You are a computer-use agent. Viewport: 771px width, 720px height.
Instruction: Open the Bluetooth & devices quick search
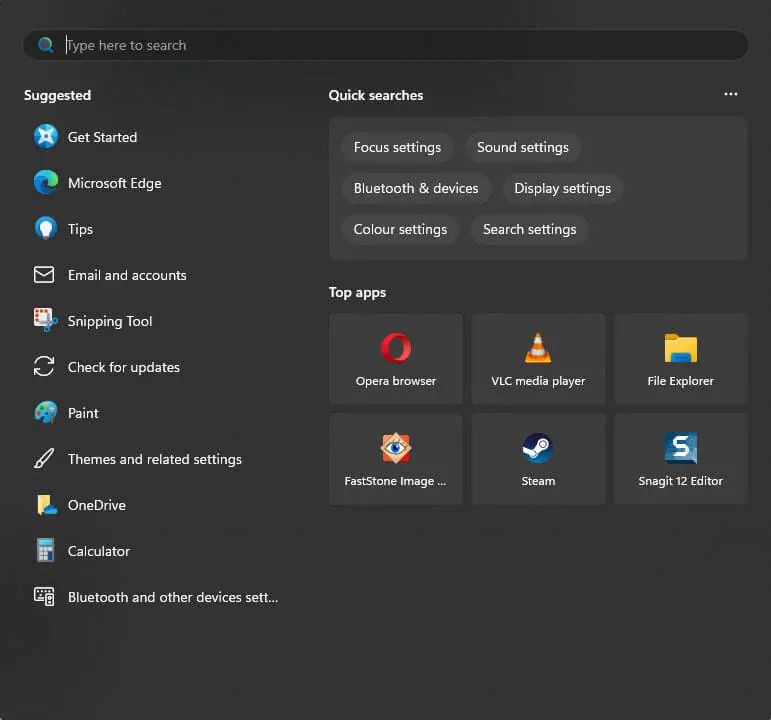[x=416, y=188]
